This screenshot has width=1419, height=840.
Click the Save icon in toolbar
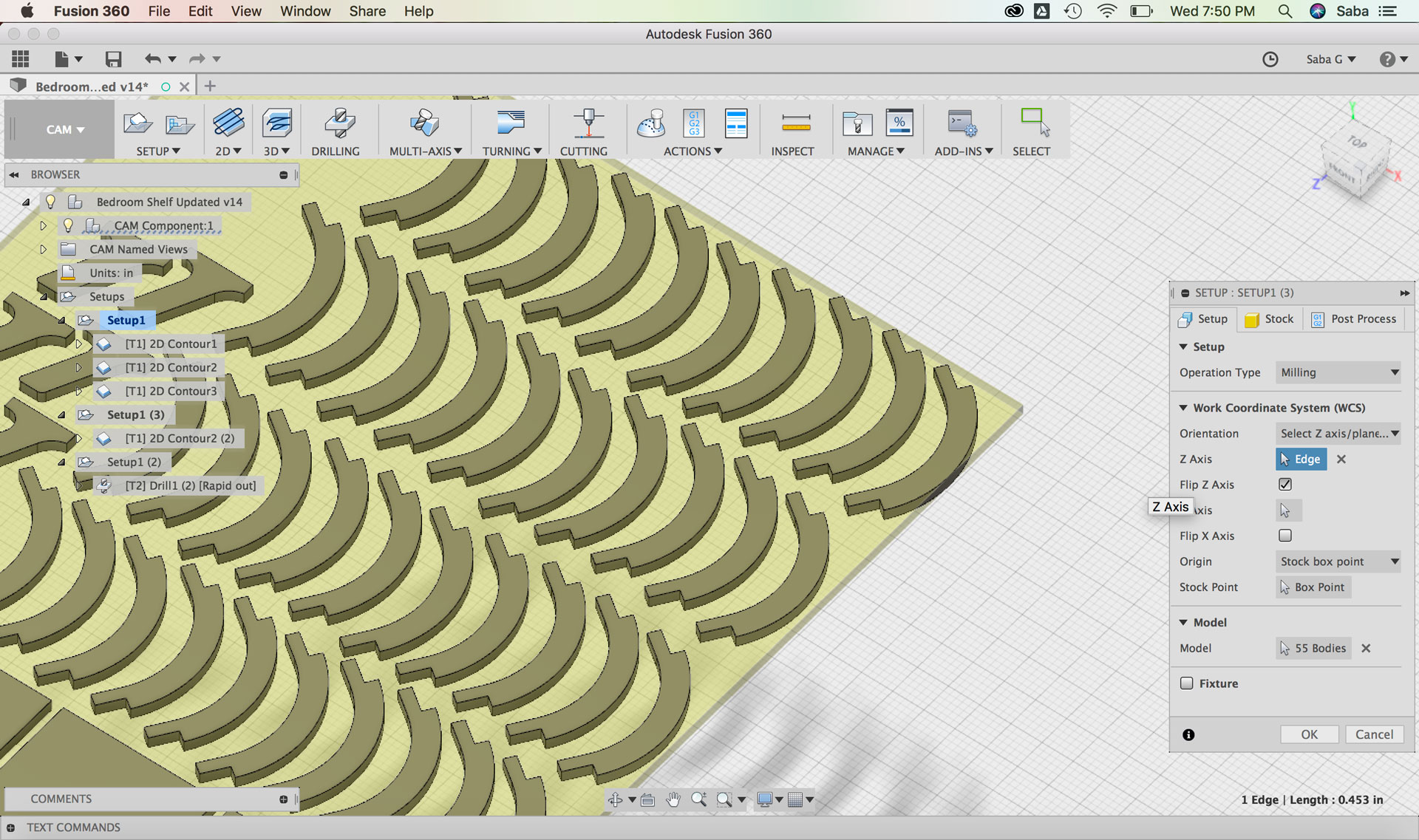113,59
